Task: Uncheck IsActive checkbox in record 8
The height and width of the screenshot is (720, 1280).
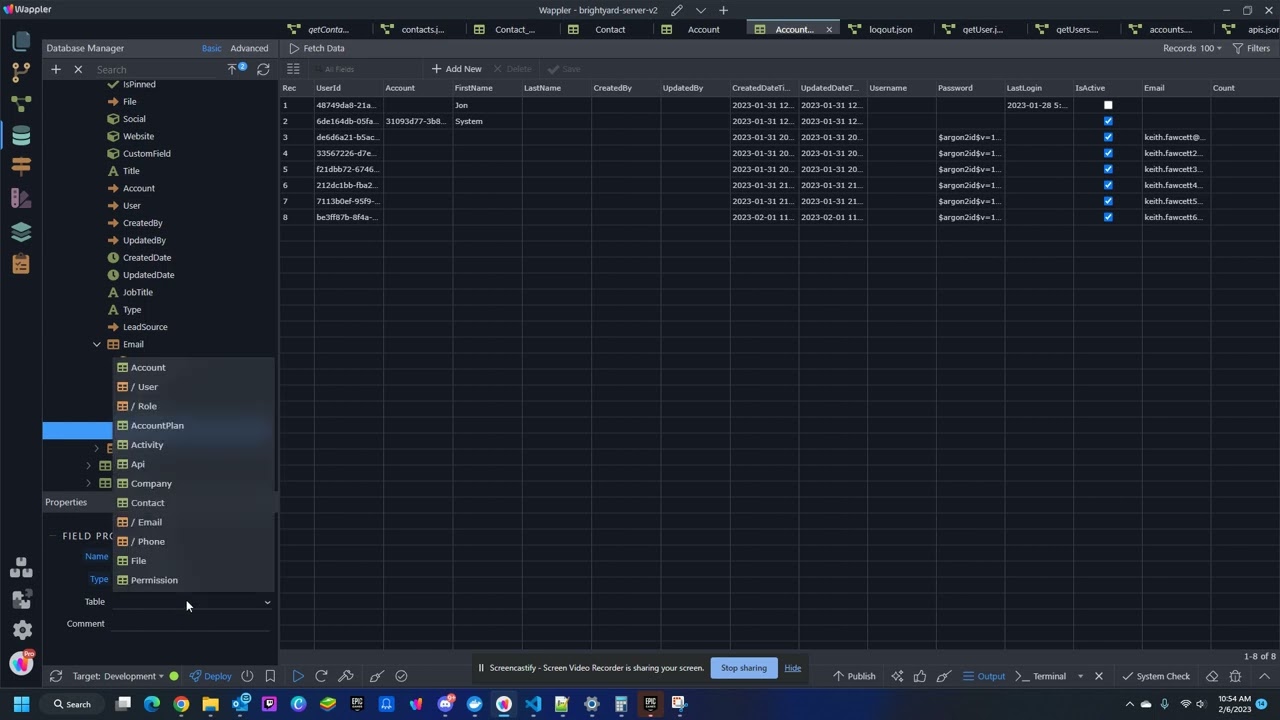Action: [1108, 217]
